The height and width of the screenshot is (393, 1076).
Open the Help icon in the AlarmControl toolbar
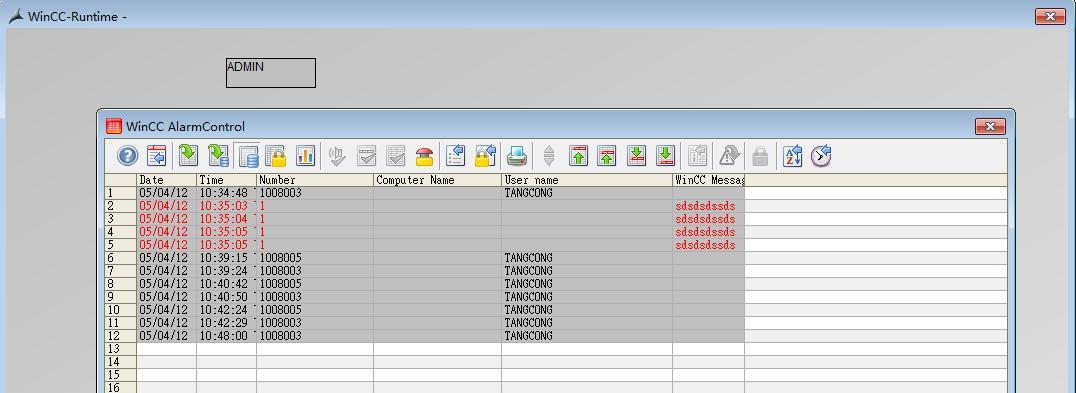[x=128, y=156]
